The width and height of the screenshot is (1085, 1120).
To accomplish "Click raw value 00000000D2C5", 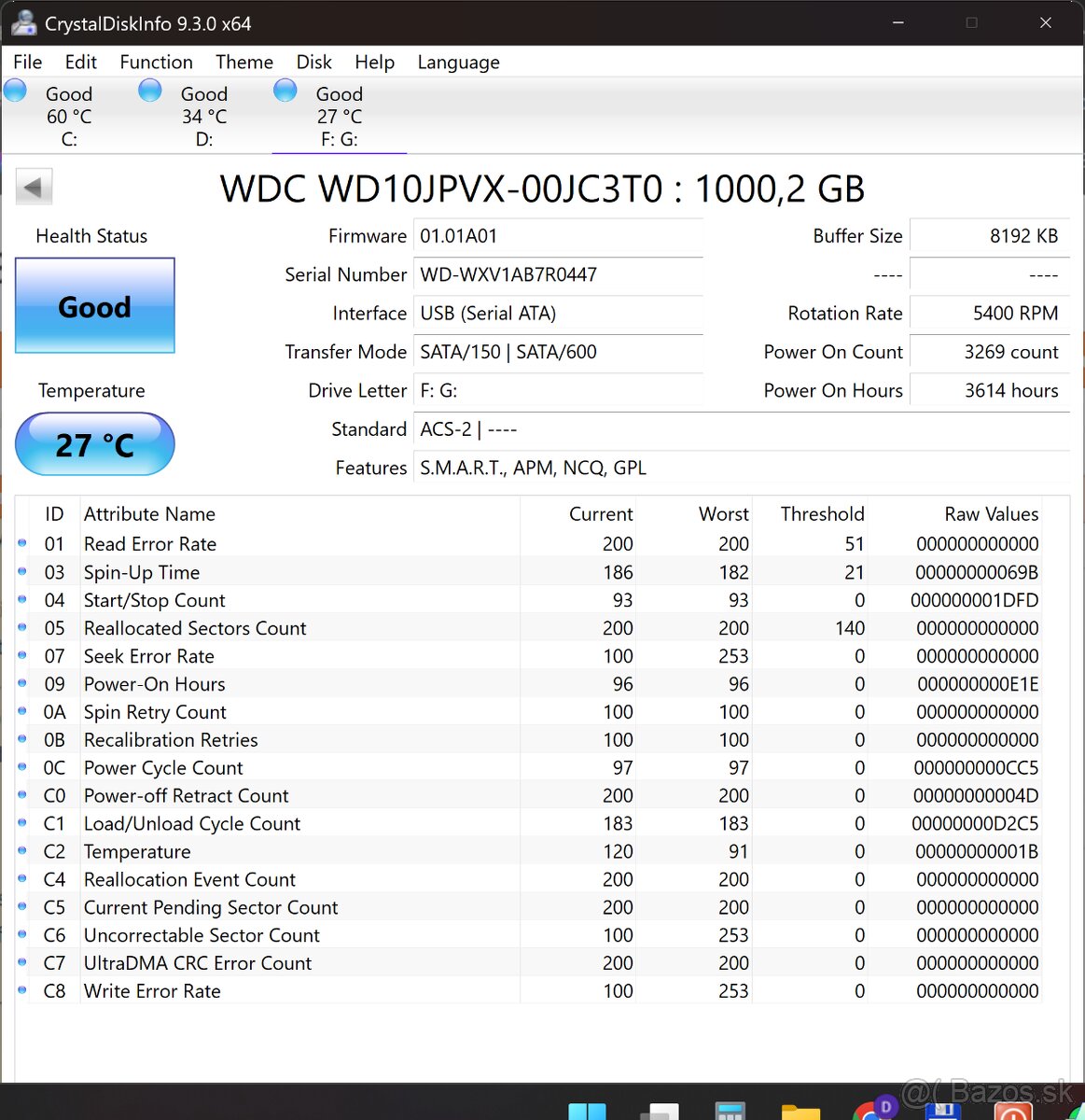I will click(975, 823).
